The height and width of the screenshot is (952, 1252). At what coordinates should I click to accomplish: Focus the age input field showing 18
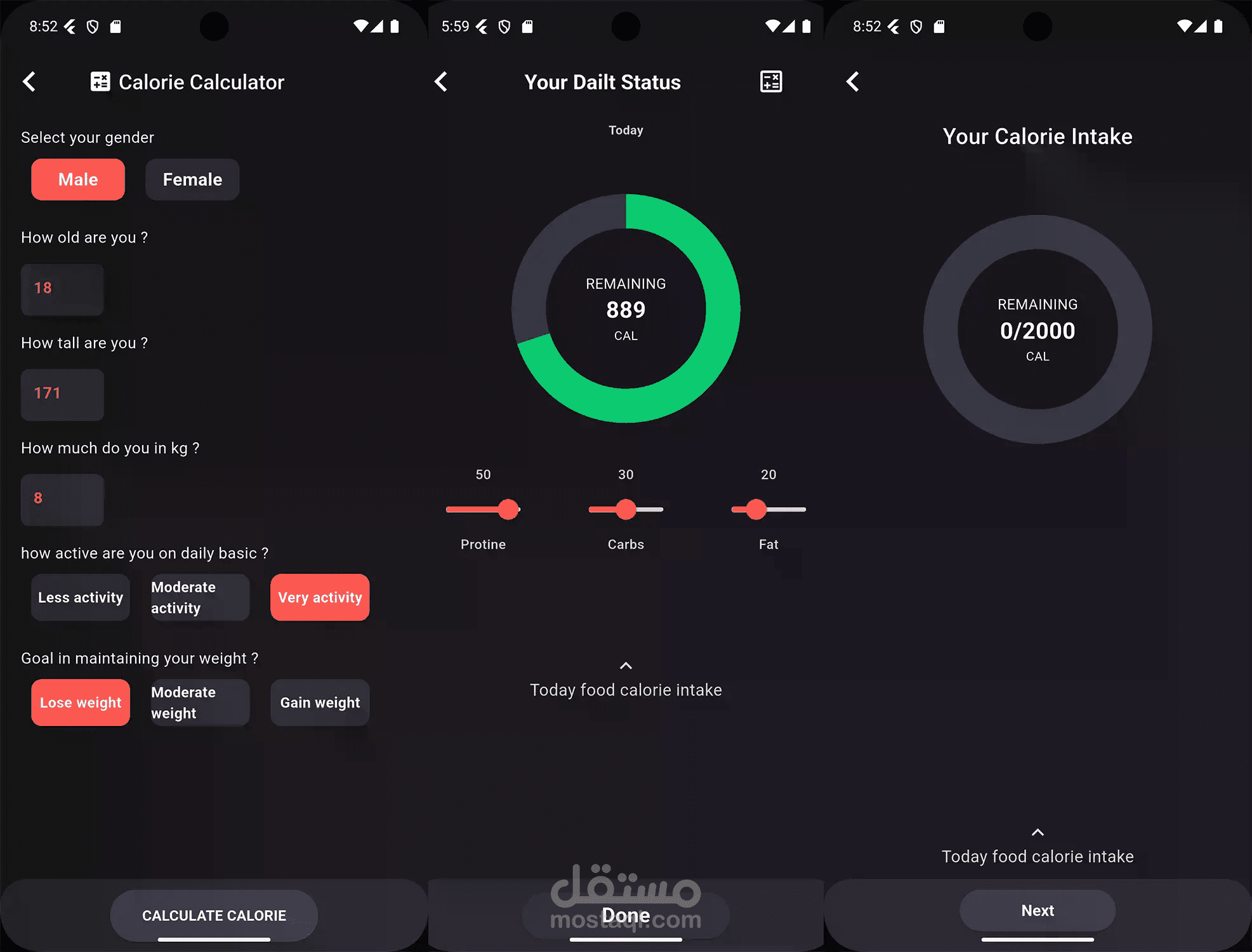tap(62, 289)
